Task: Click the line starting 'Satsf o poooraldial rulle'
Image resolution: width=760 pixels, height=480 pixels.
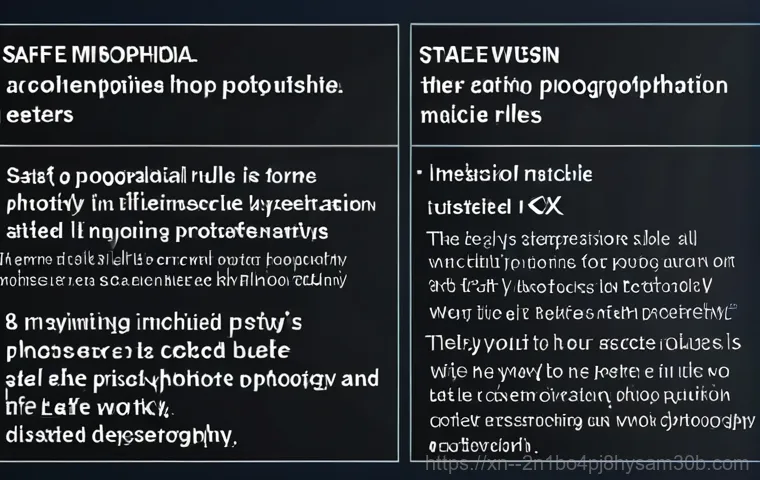Action: coord(161,176)
